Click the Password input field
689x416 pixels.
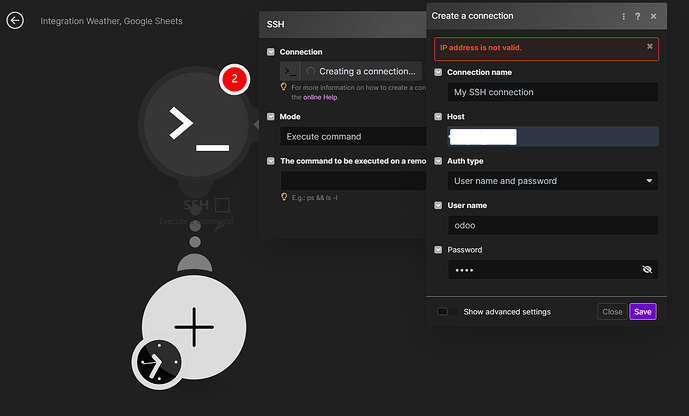point(553,269)
